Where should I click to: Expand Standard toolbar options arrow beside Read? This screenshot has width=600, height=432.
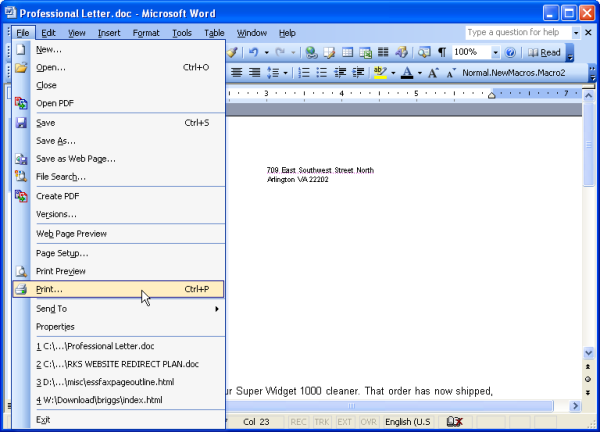(570, 52)
